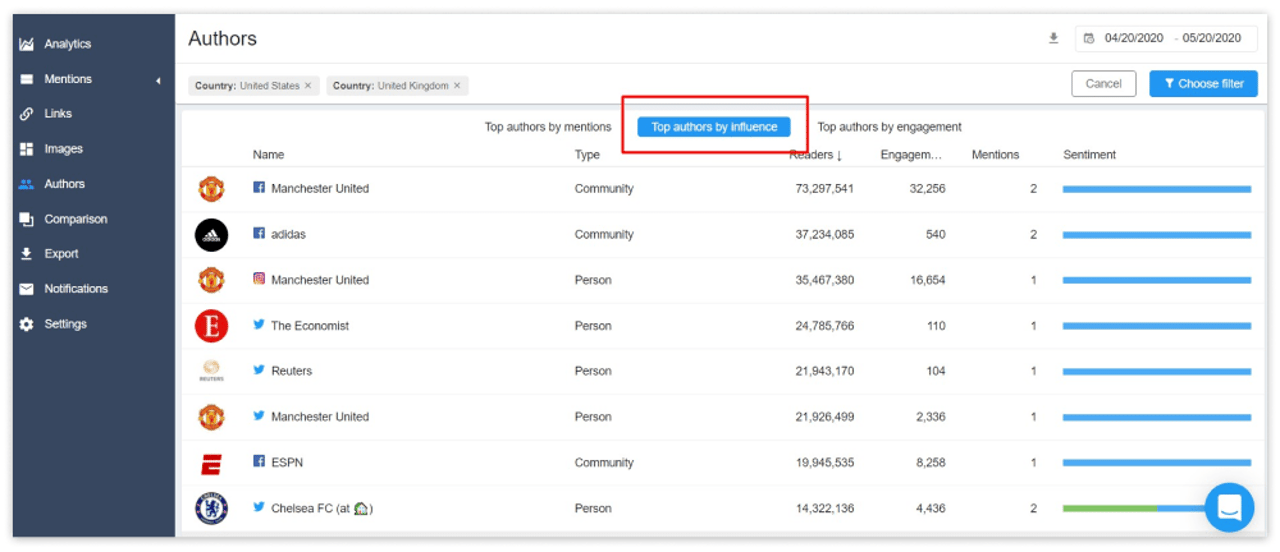The width and height of the screenshot is (1280, 552).
Task: Select the engagement value 8,258
Action: tap(930, 463)
